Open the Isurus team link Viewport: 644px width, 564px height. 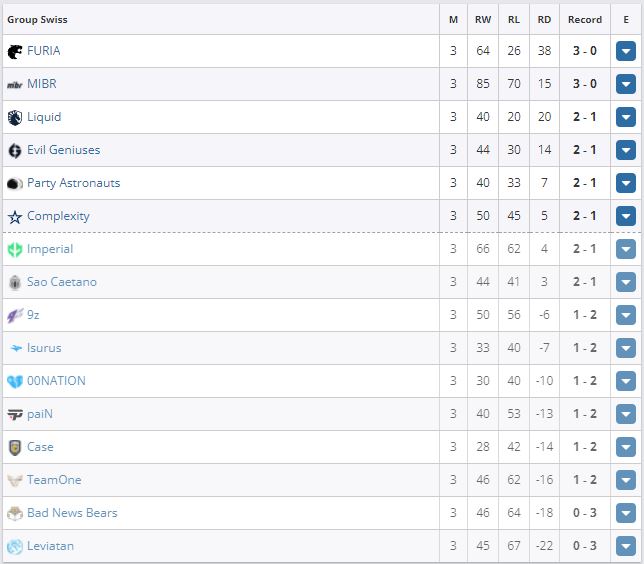click(x=44, y=348)
